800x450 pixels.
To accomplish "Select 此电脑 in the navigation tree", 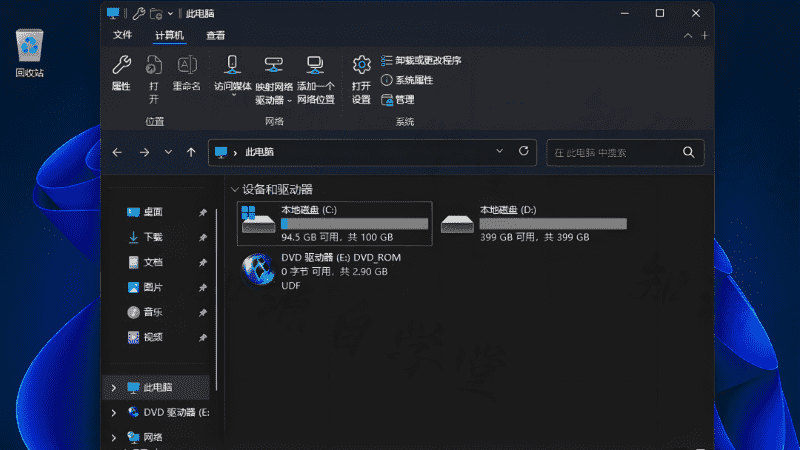I will coord(158,388).
